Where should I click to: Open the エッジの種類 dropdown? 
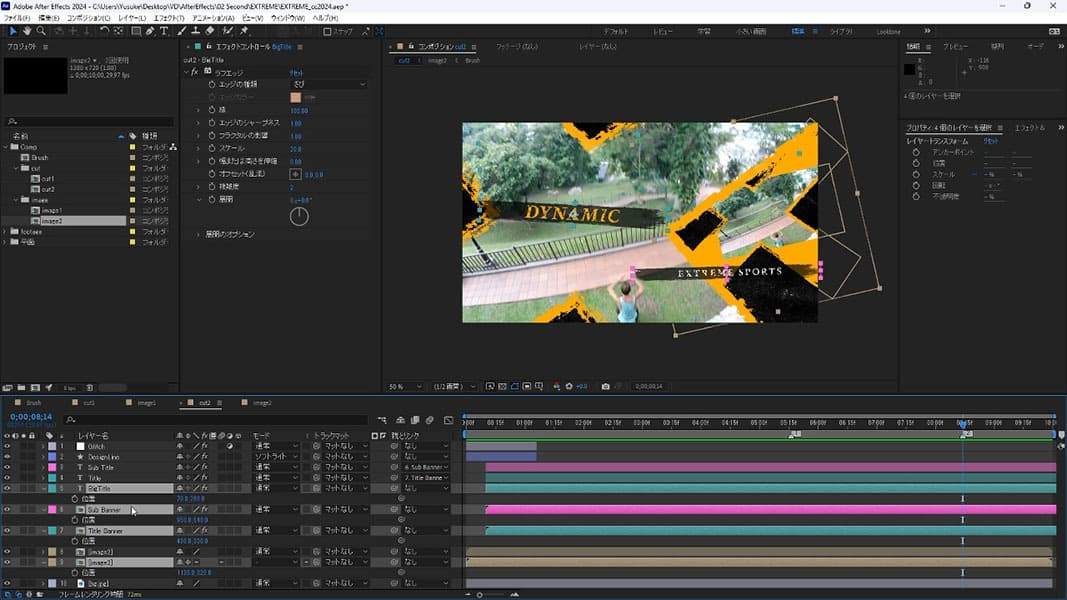click(328, 85)
